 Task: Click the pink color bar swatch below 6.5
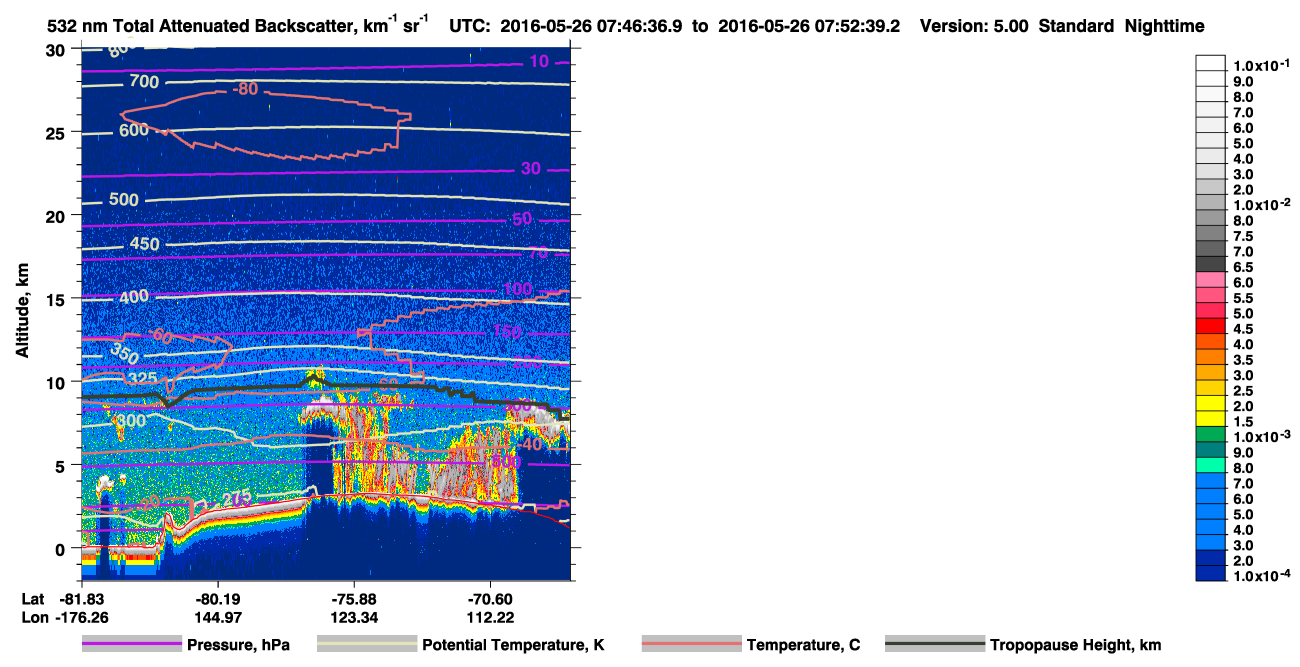(x=1210, y=279)
